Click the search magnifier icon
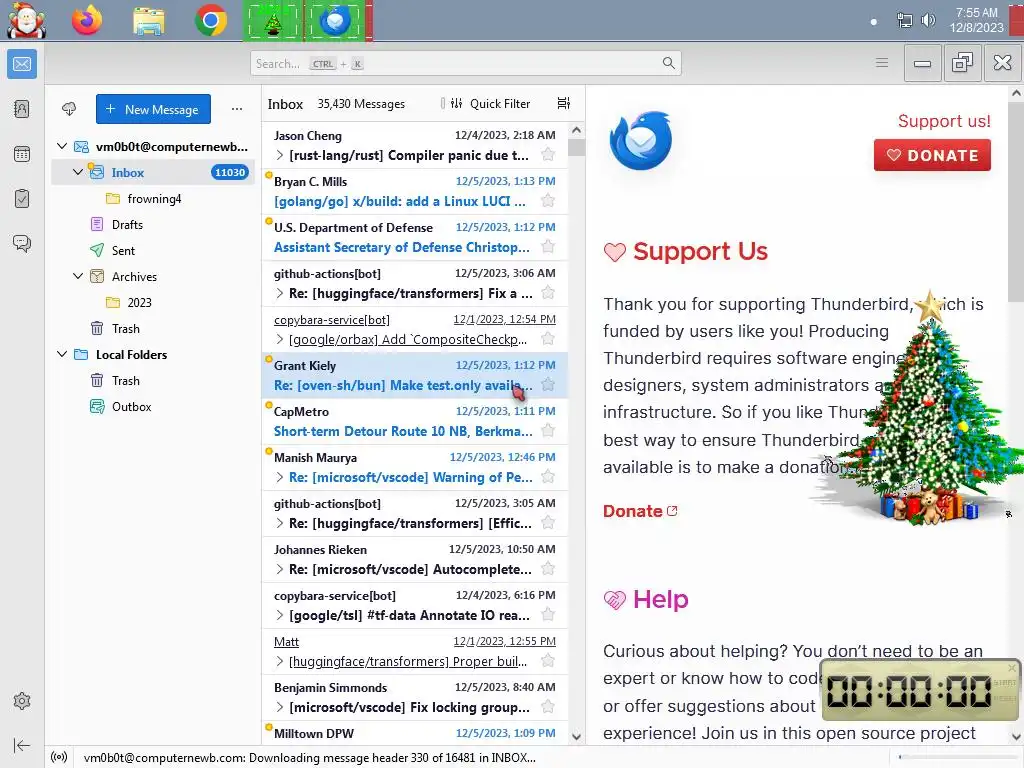1024x768 pixels. (x=668, y=63)
